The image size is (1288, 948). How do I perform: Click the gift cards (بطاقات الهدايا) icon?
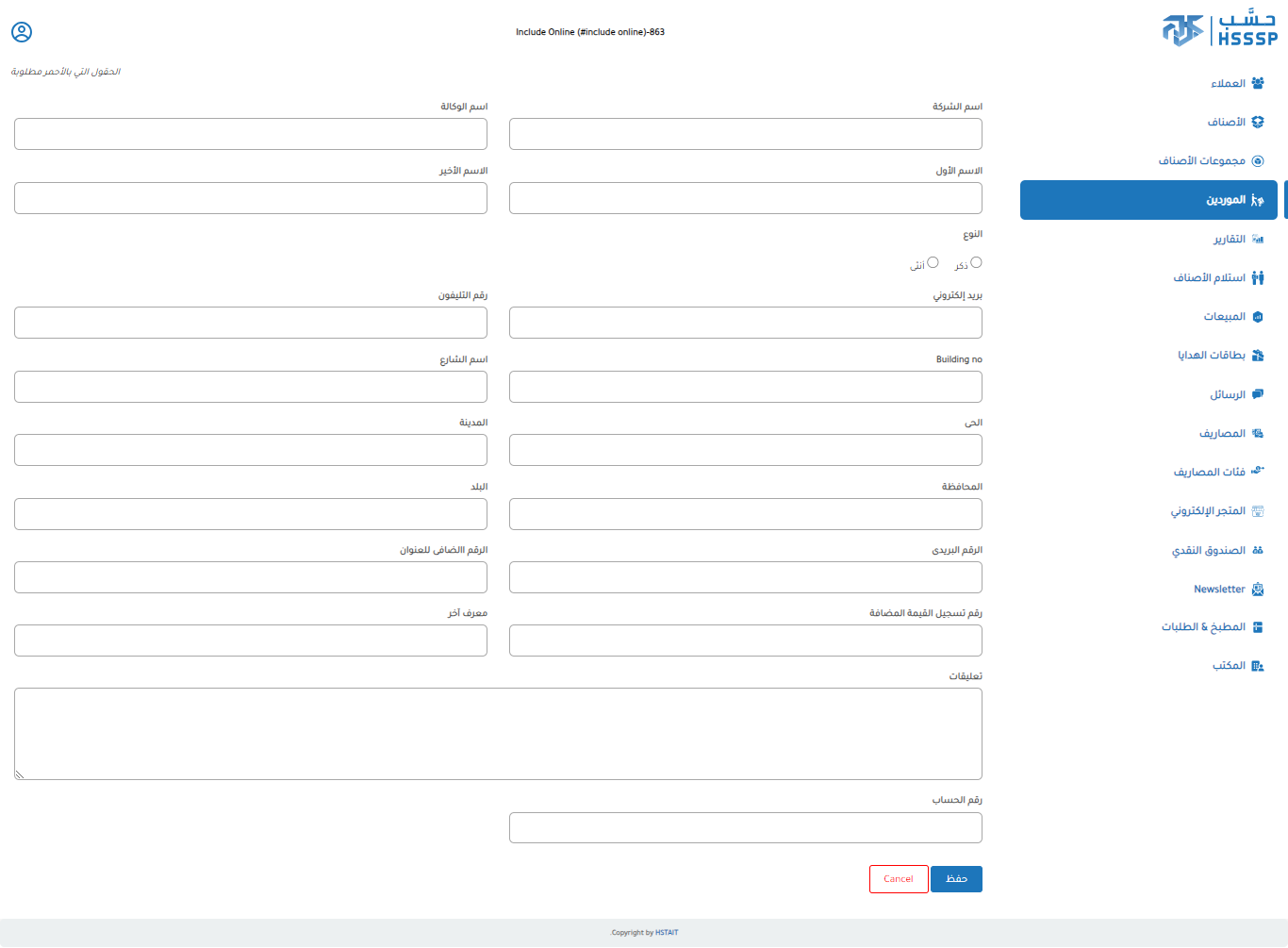[1257, 356]
